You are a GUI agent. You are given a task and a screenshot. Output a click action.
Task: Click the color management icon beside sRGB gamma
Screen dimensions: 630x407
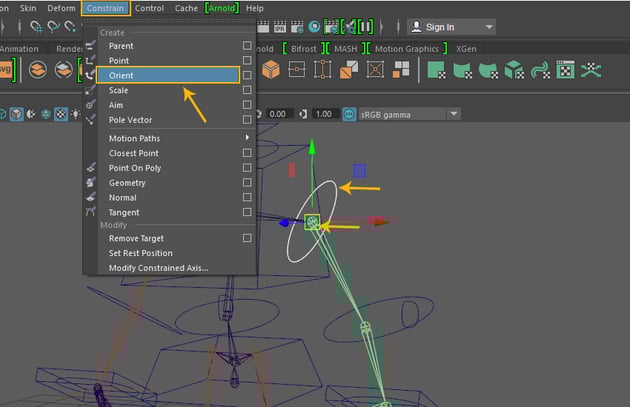tap(351, 114)
